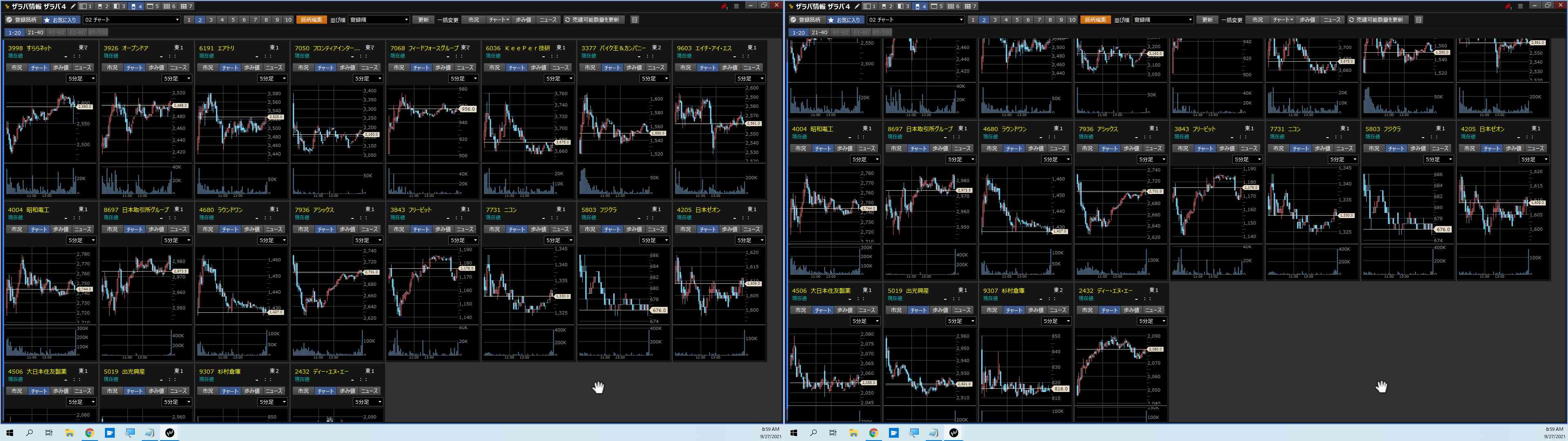Click calculator icon in left toolbar
This screenshot has height=441, width=1568.
tap(634, 20)
